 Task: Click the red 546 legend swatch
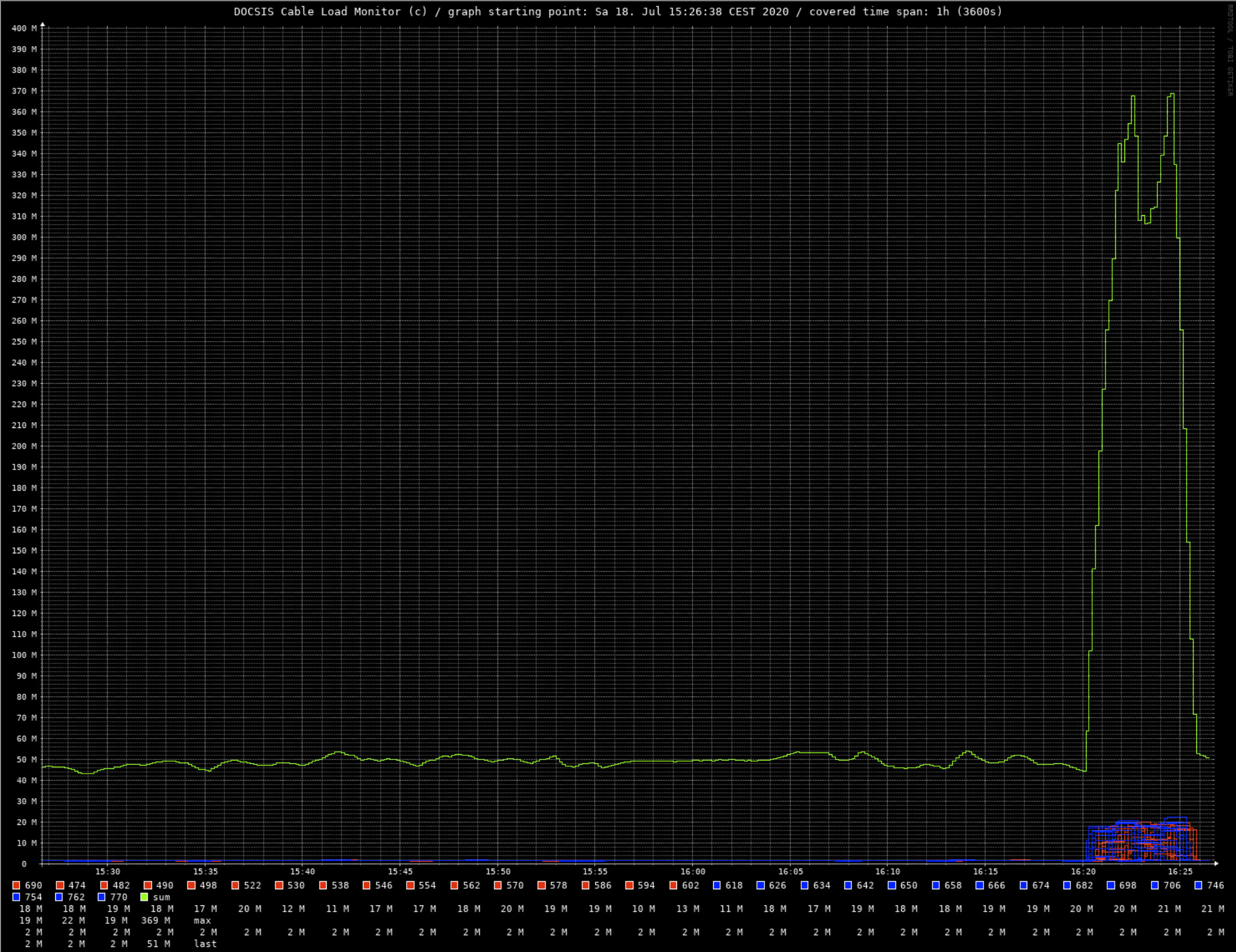pyautogui.click(x=366, y=885)
